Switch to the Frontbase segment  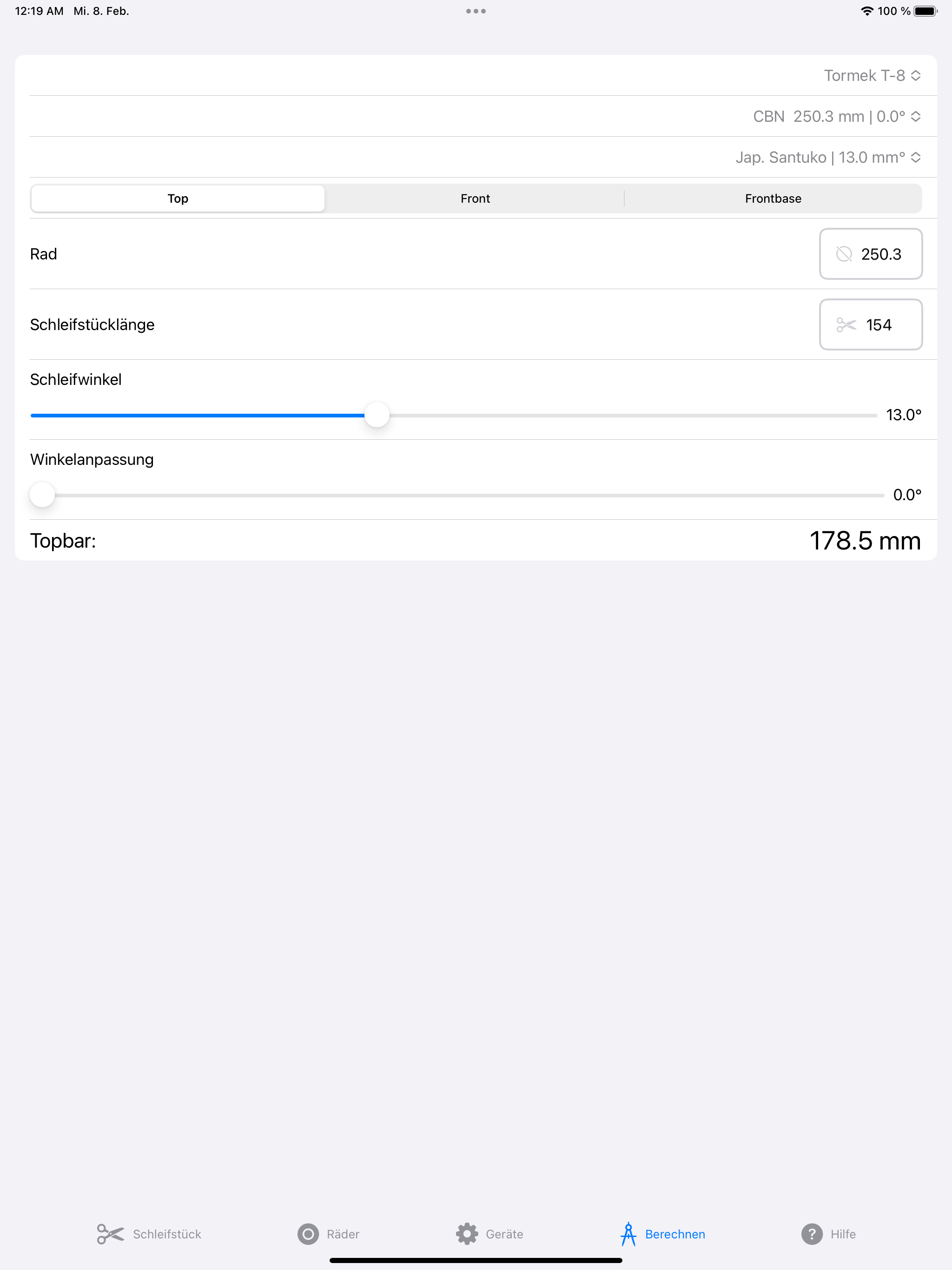773,198
